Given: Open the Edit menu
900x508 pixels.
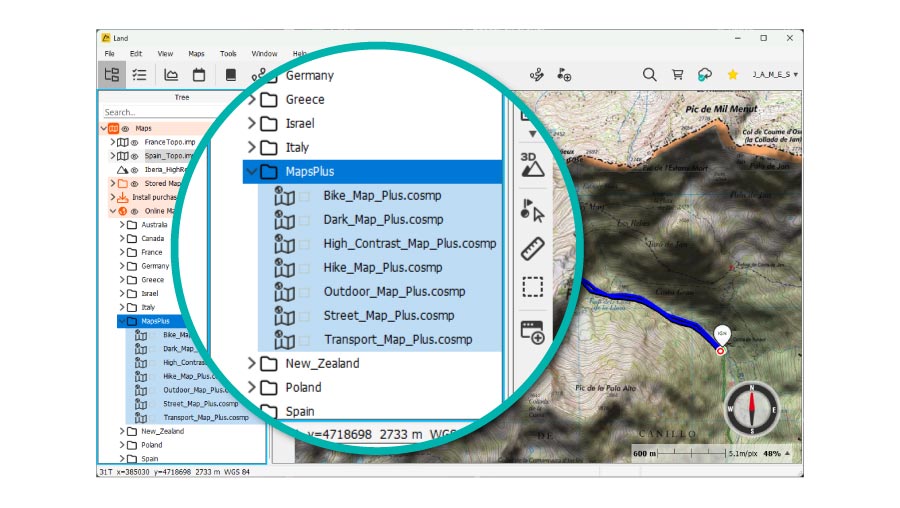Looking at the screenshot, I should (136, 53).
